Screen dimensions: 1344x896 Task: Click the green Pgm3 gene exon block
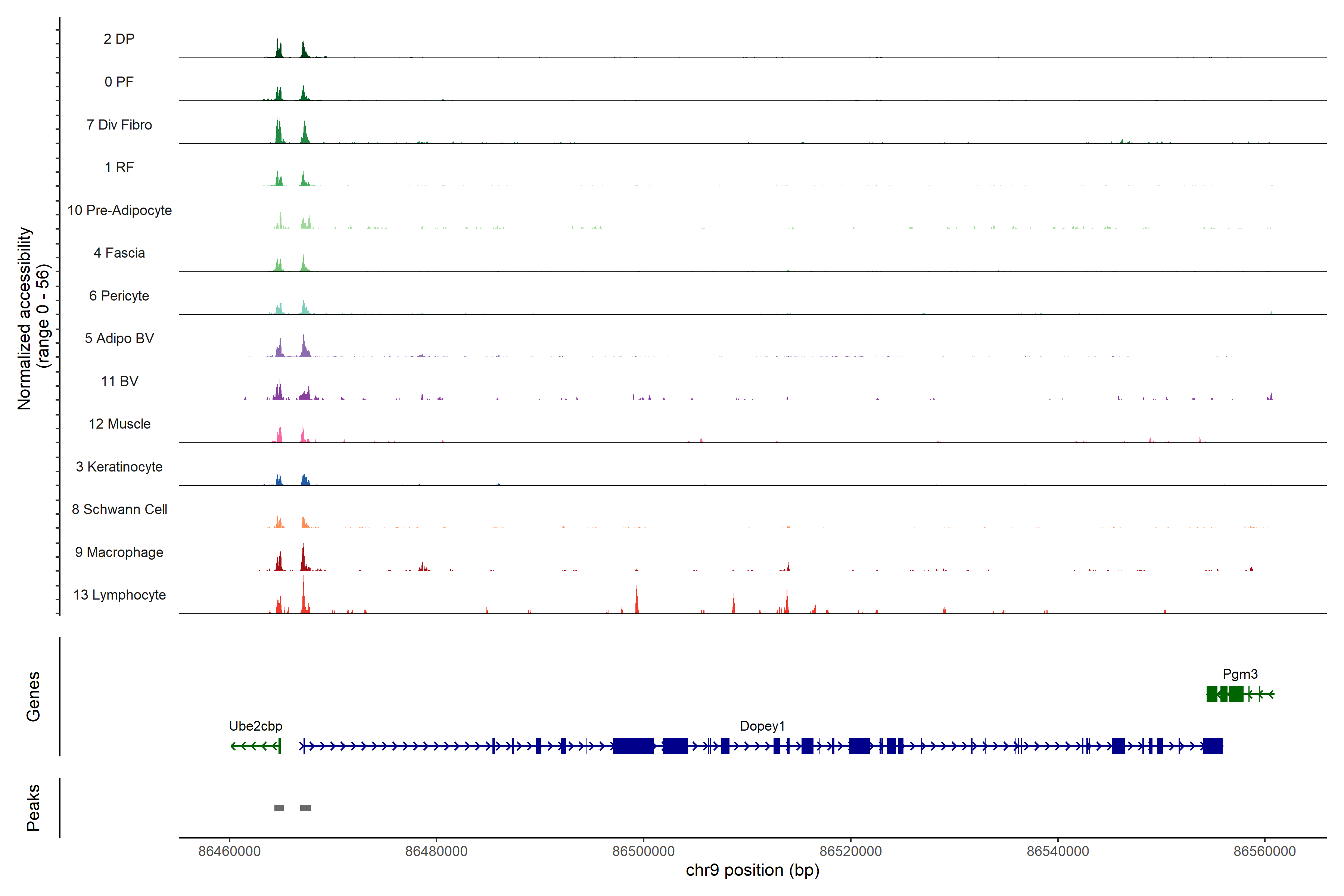[1235, 694]
